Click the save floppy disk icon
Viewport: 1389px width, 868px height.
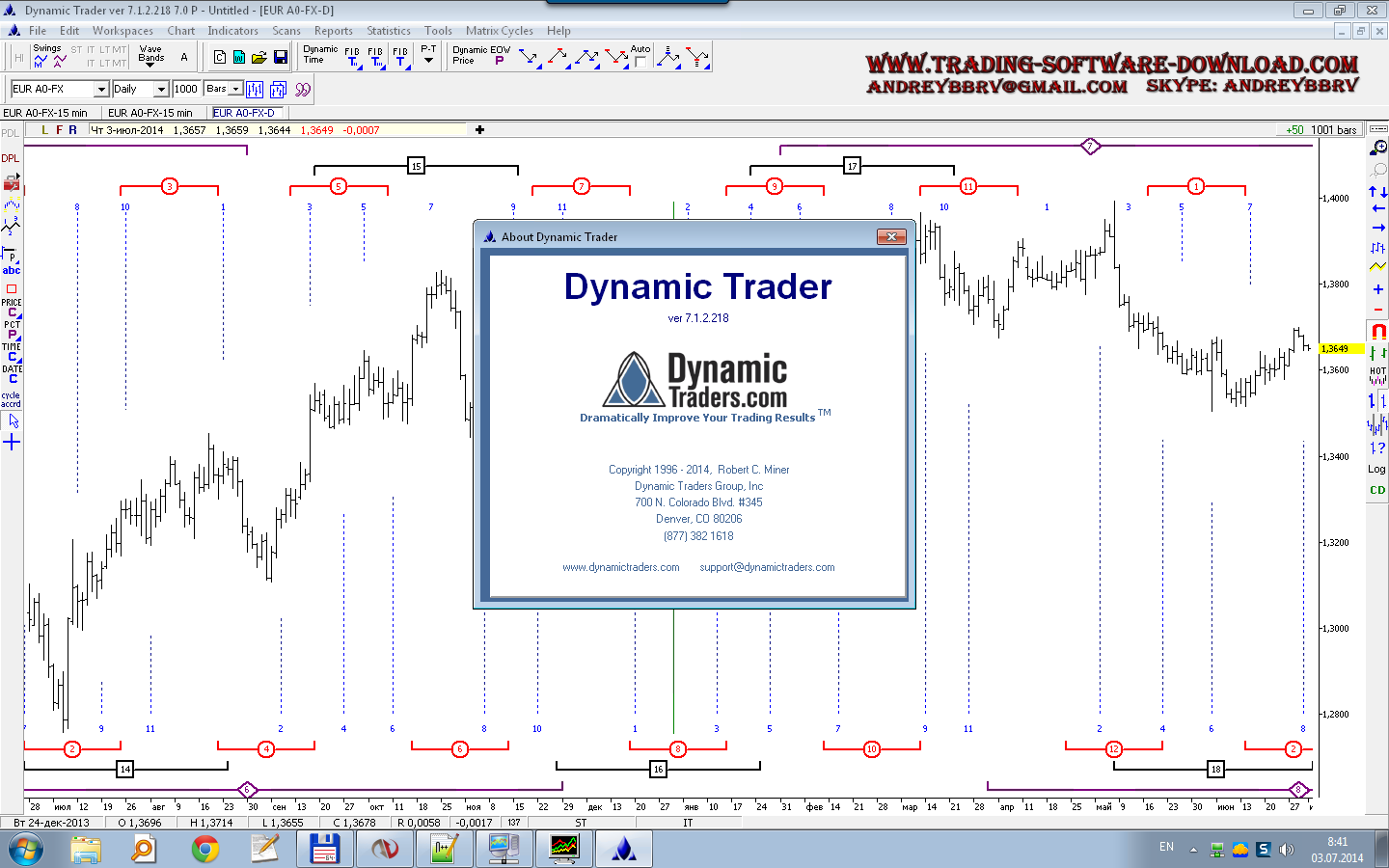[x=280, y=58]
